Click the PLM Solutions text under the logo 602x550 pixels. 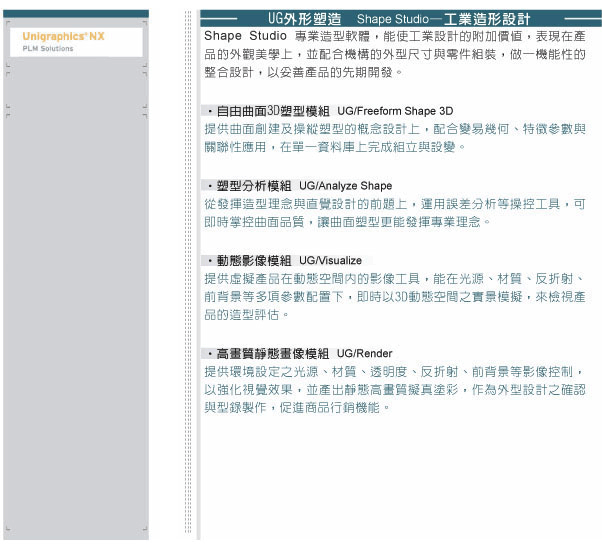coord(48,49)
